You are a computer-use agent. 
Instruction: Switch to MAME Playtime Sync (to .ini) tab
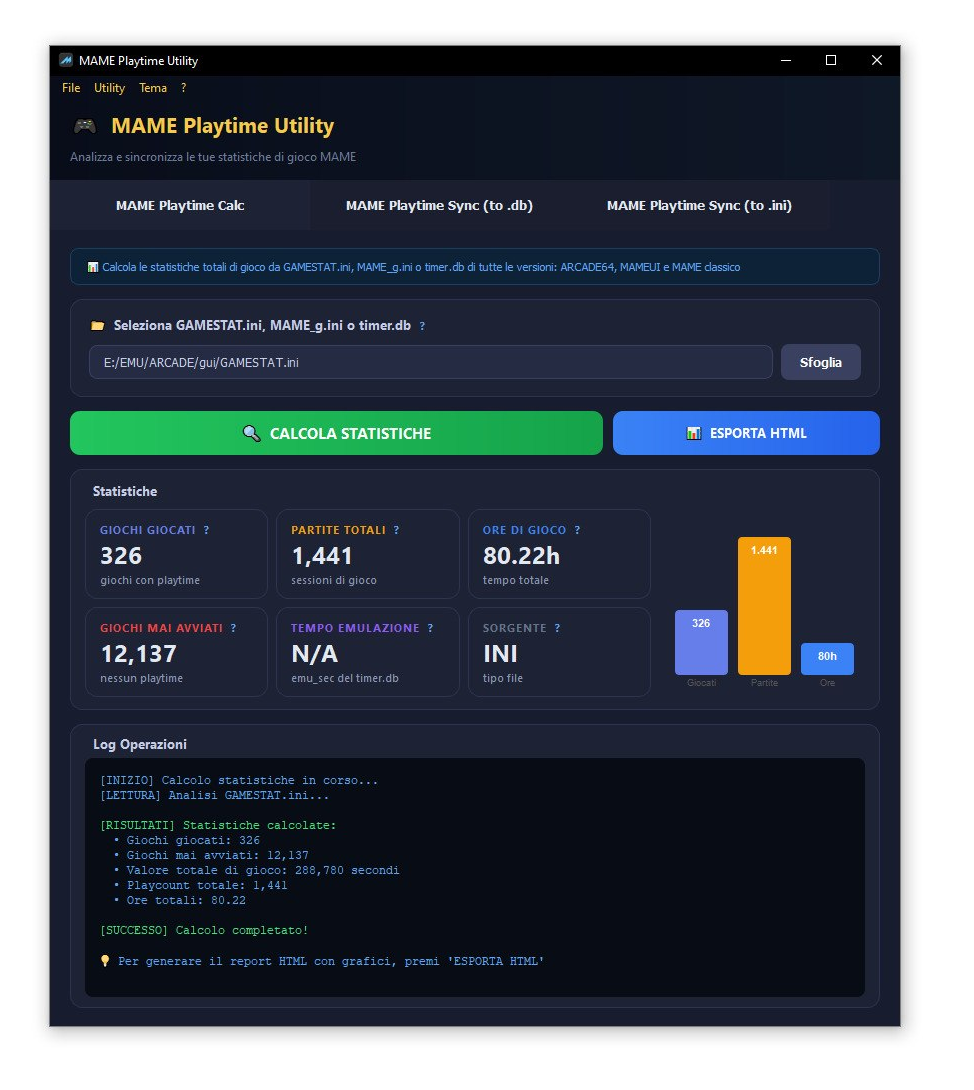tap(699, 206)
